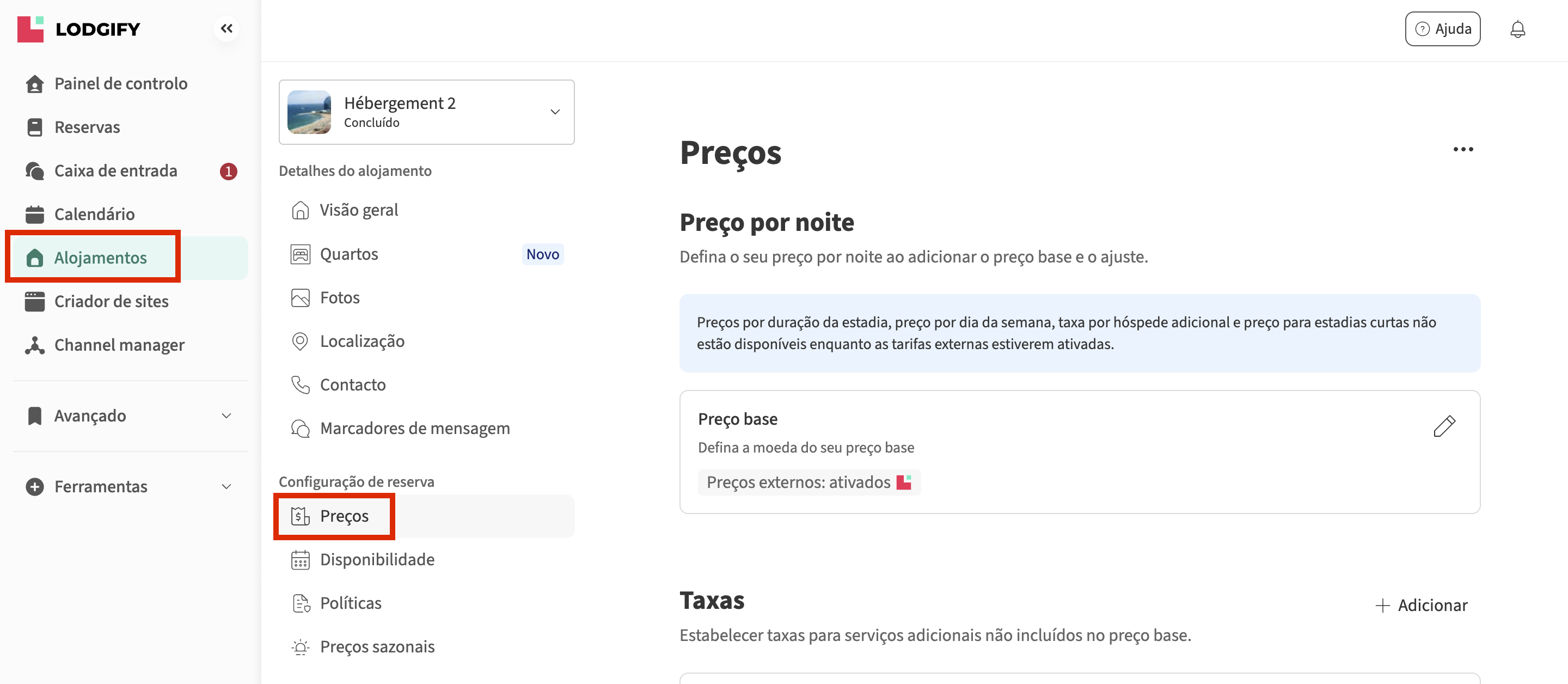Select Disponibilidade menu item
The height and width of the screenshot is (684, 1568).
pyautogui.click(x=377, y=559)
